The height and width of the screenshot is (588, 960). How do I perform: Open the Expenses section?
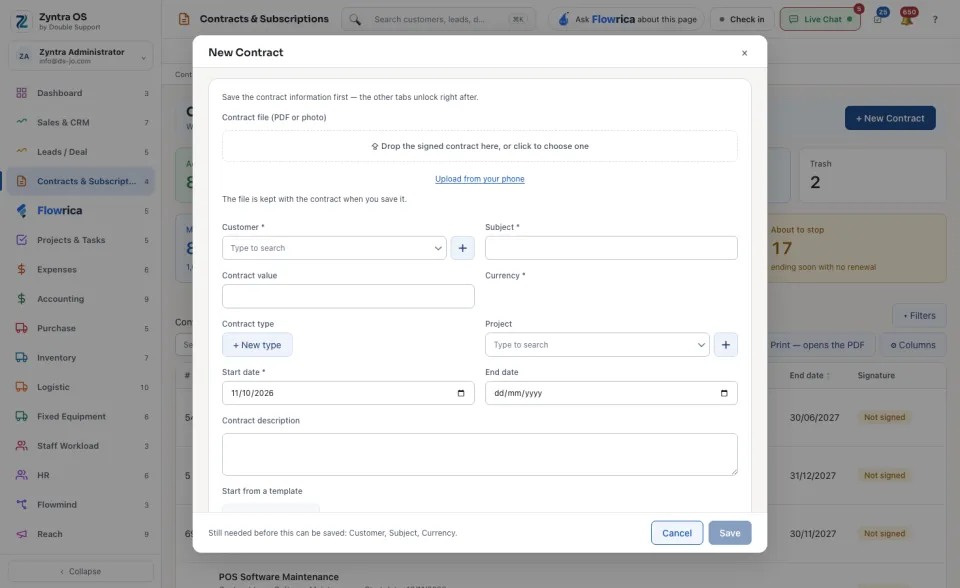pyautogui.click(x=81, y=270)
